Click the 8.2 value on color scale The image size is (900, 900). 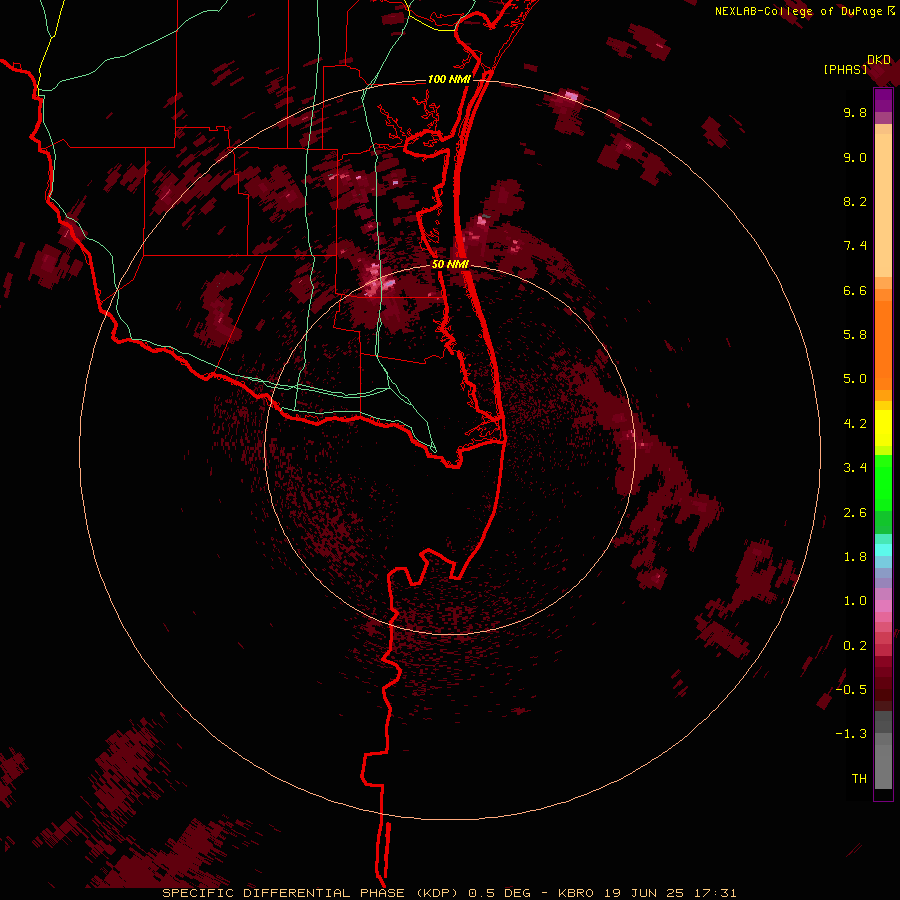tap(855, 201)
